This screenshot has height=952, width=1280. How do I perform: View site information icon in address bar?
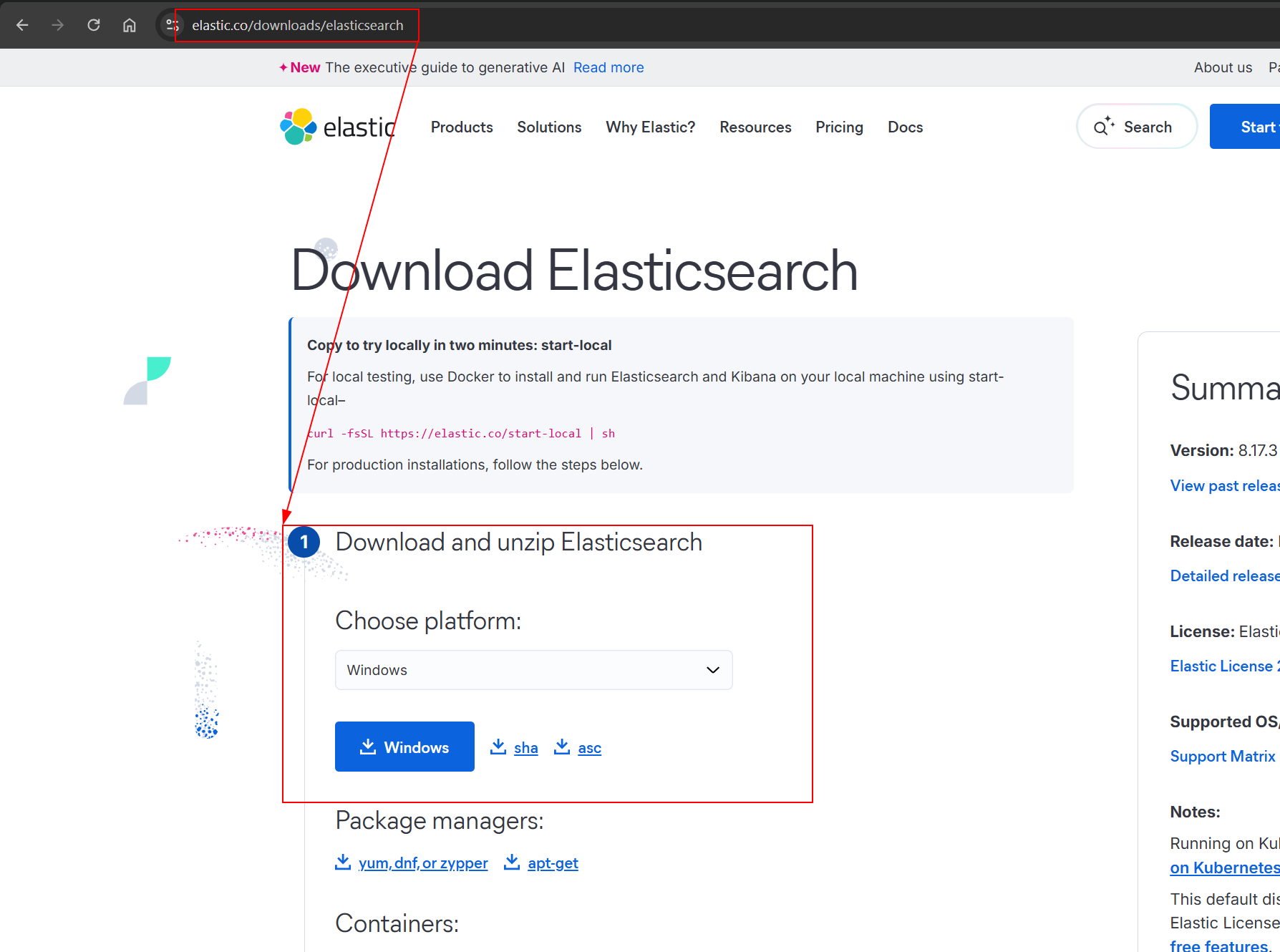pyautogui.click(x=172, y=25)
